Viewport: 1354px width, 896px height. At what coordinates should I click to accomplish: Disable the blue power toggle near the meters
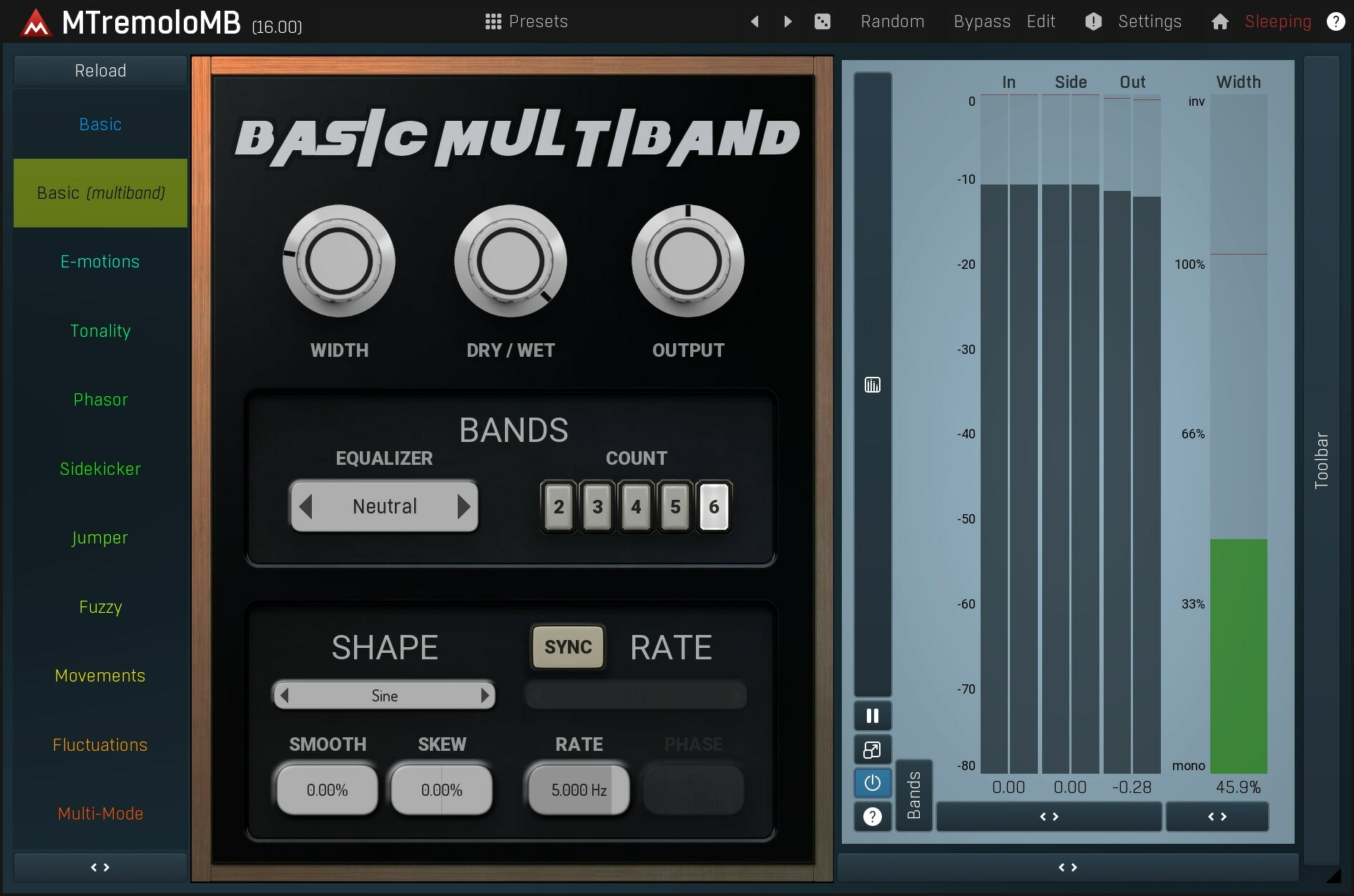click(x=872, y=783)
